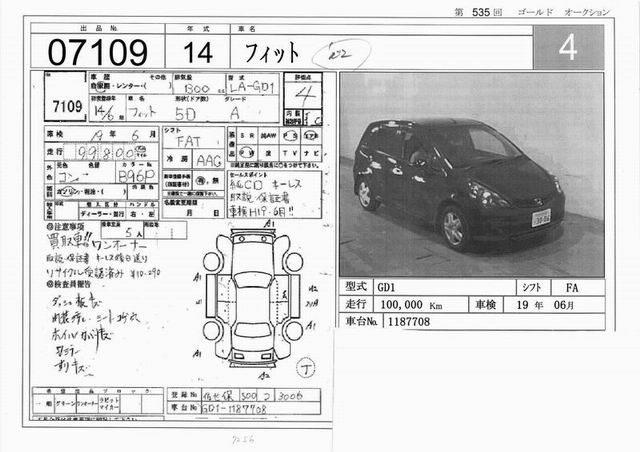Click the handwritten door count "5D"

[185, 114]
